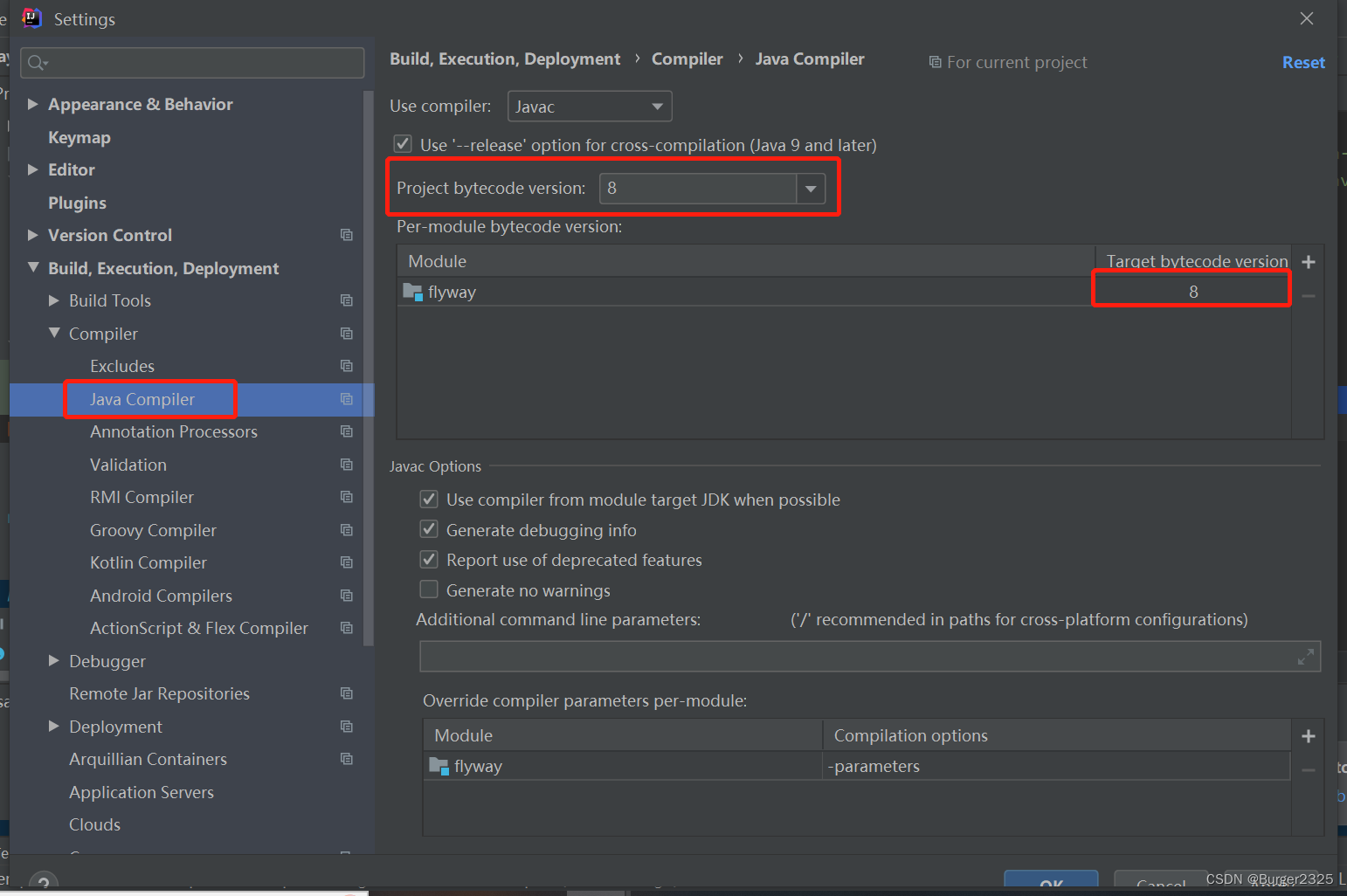Select Groovy Compiler entry
The width and height of the screenshot is (1347, 896).
click(153, 530)
